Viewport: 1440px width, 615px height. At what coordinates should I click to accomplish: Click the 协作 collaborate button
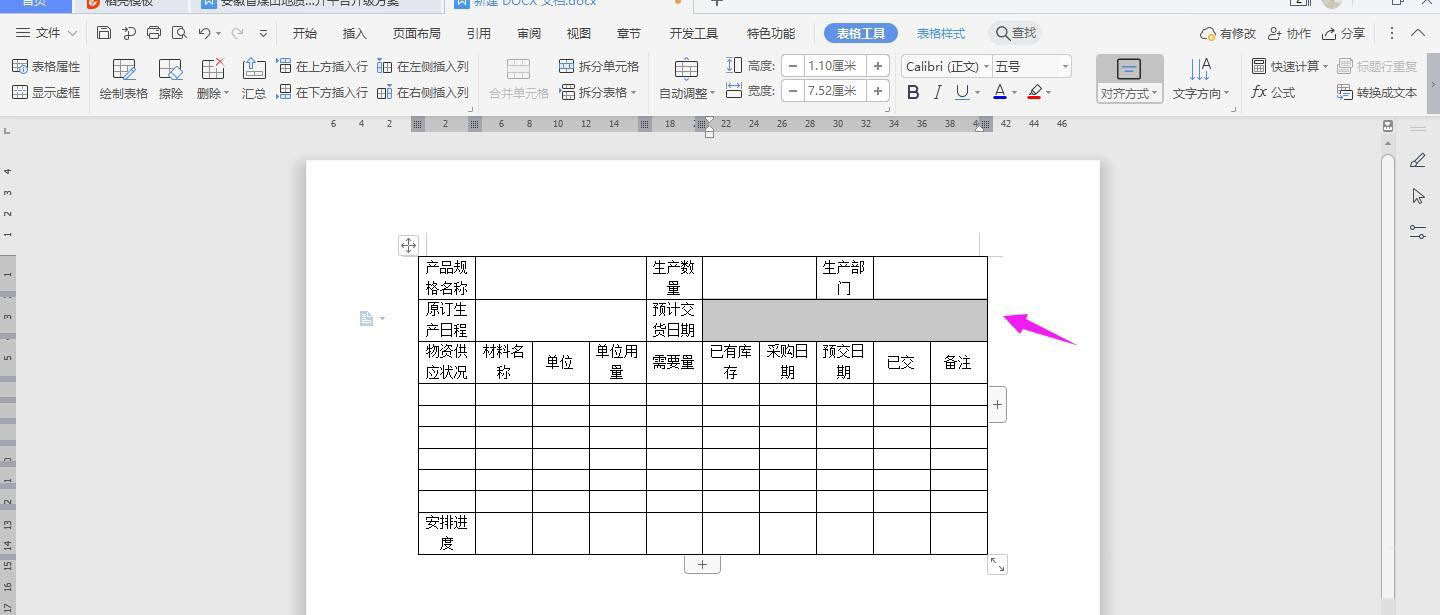coord(1289,33)
